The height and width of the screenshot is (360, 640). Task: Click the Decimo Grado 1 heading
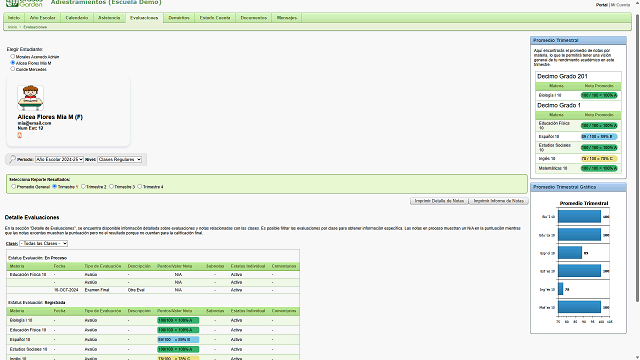pyautogui.click(x=559, y=105)
